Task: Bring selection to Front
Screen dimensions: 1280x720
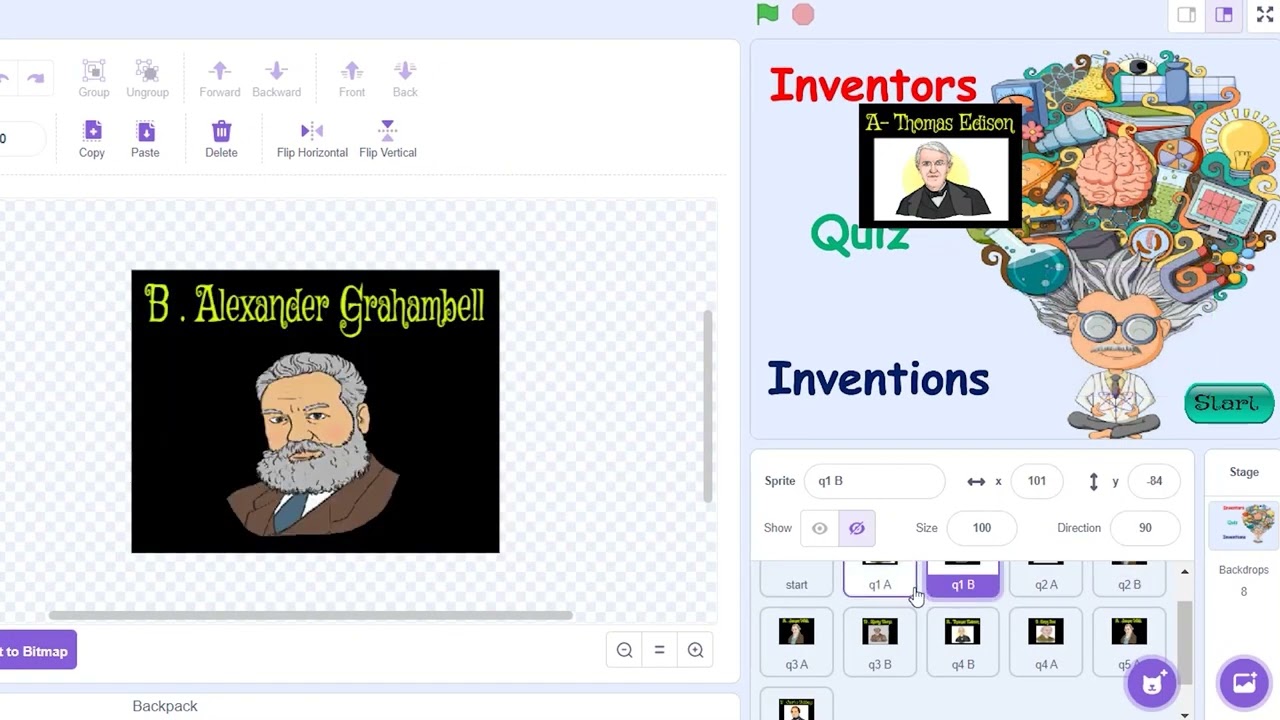Action: [352, 79]
